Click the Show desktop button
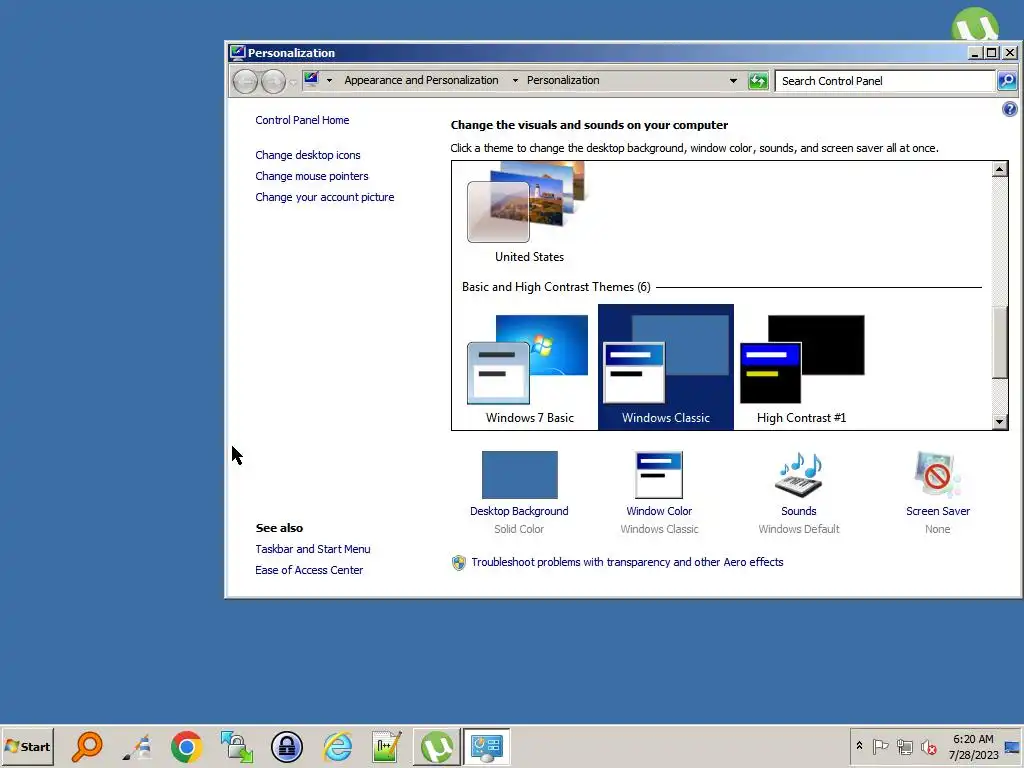This screenshot has width=1024, height=768. coord(1013,746)
